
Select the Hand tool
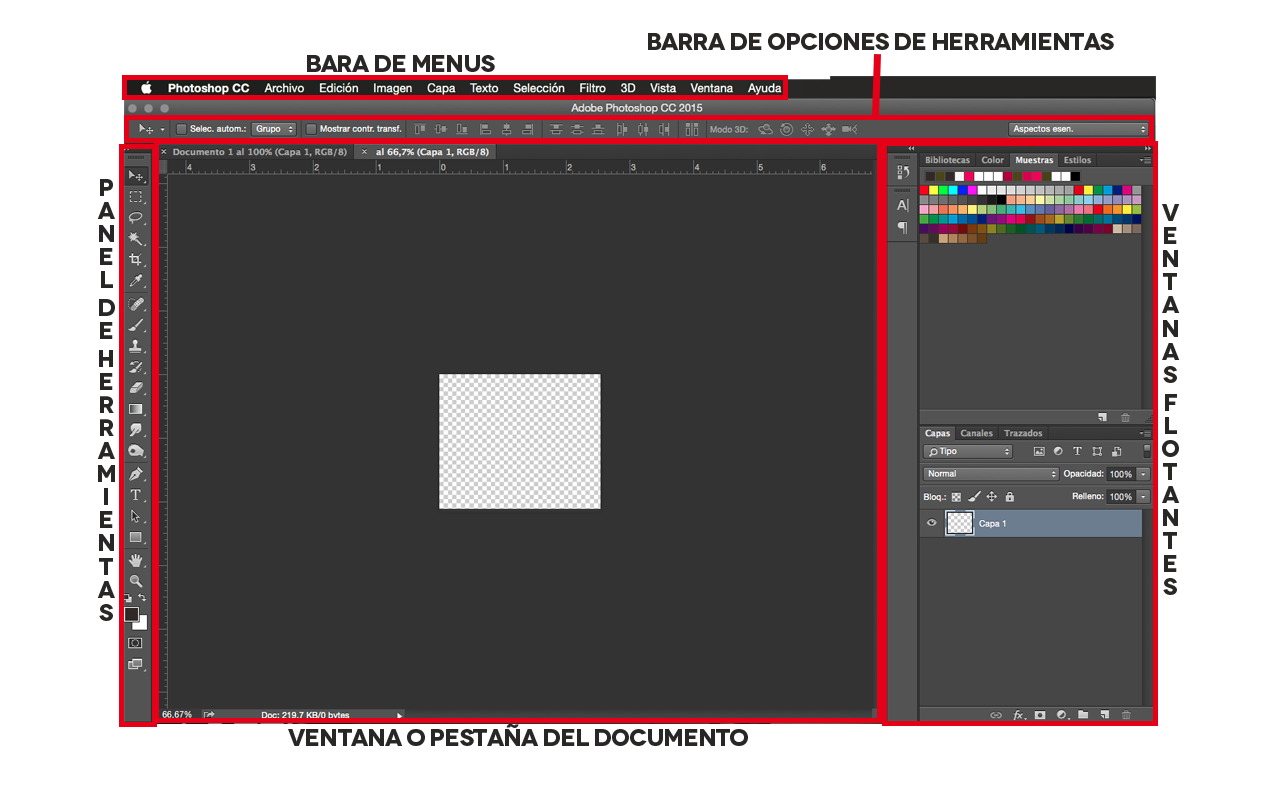pos(136,560)
